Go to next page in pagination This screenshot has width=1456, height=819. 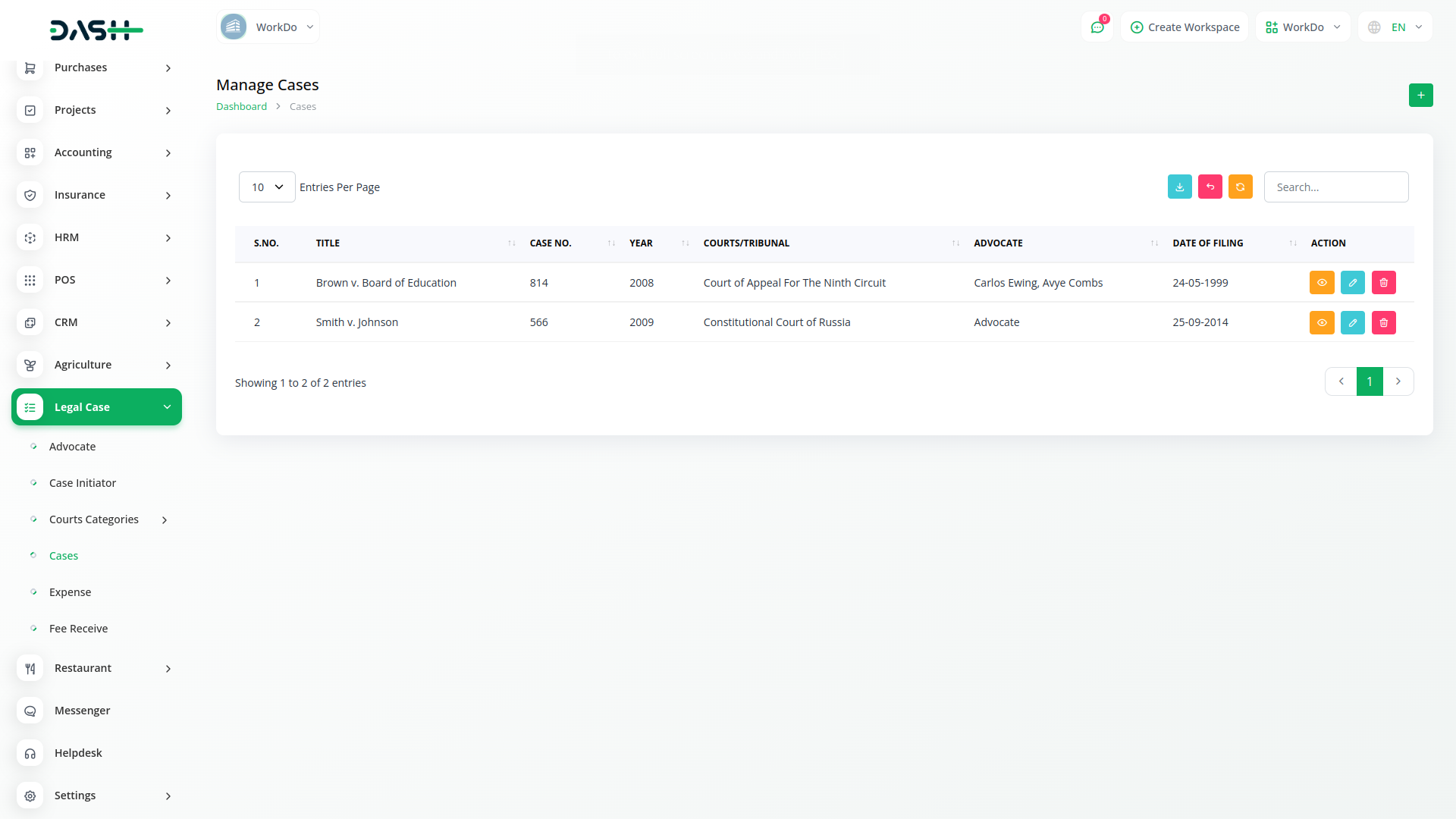[x=1398, y=381]
